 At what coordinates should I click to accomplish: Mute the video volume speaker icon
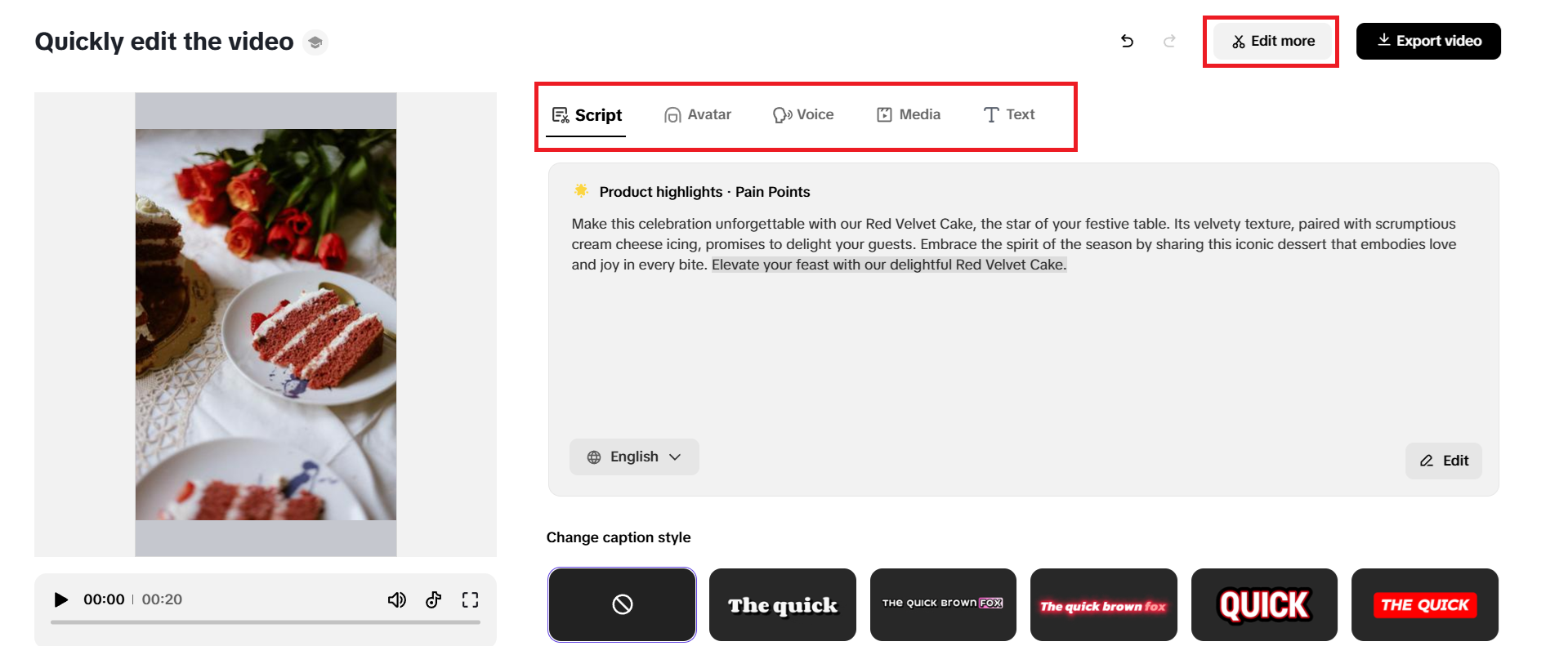[396, 600]
